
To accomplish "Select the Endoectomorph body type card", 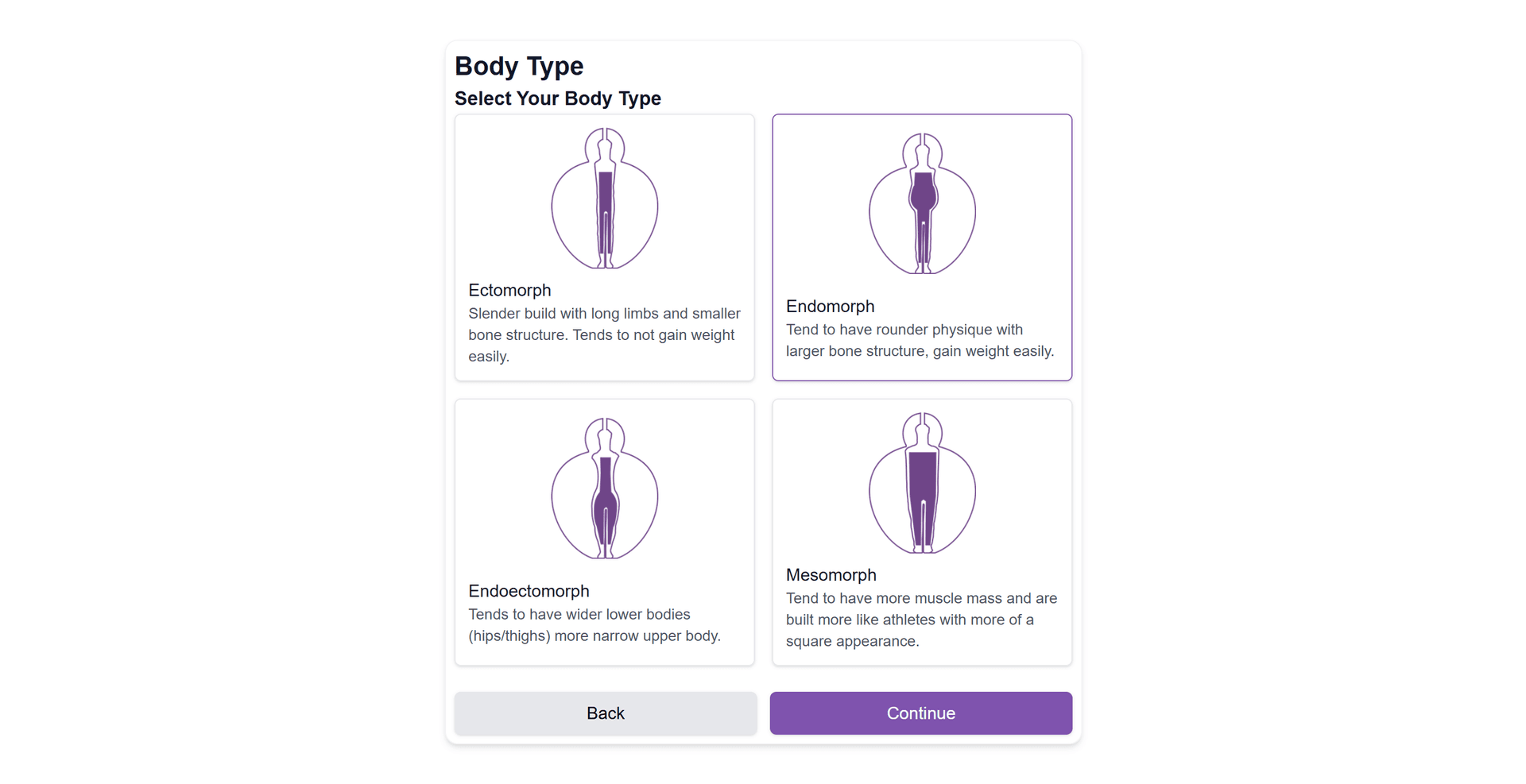I will point(604,531).
